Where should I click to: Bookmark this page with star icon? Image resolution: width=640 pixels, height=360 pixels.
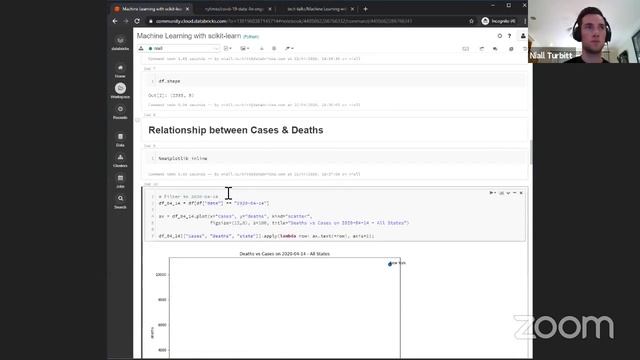tap(471, 21)
